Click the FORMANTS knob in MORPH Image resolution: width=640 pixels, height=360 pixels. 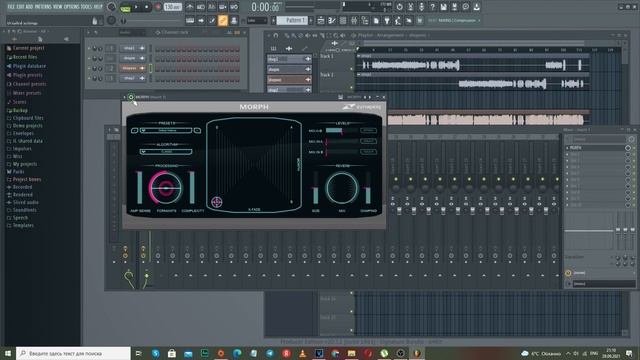pyautogui.click(x=166, y=188)
